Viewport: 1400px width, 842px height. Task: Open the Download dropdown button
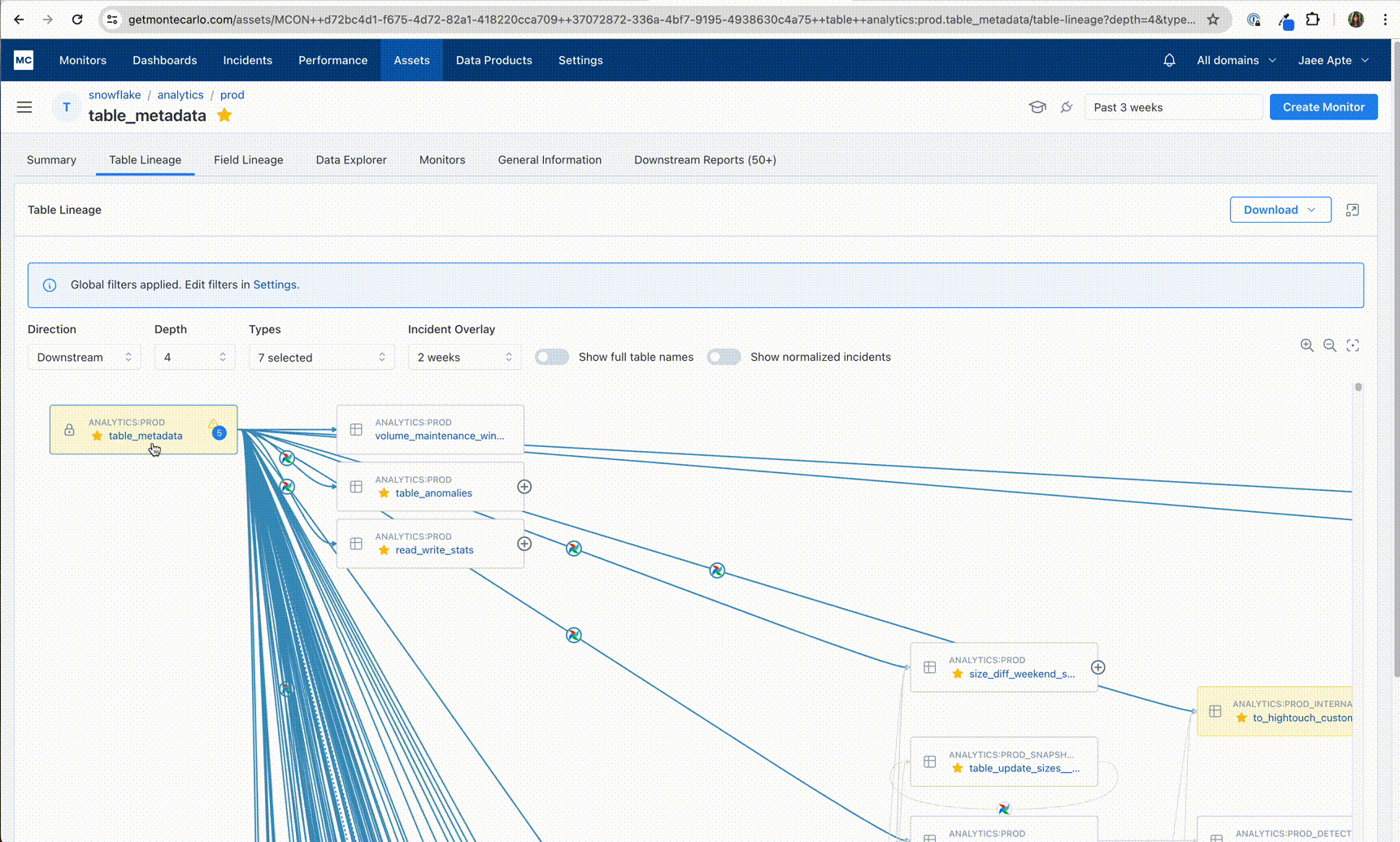coord(1280,210)
